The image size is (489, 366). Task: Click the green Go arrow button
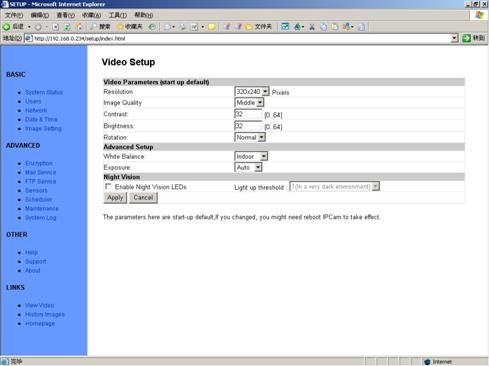click(x=467, y=38)
